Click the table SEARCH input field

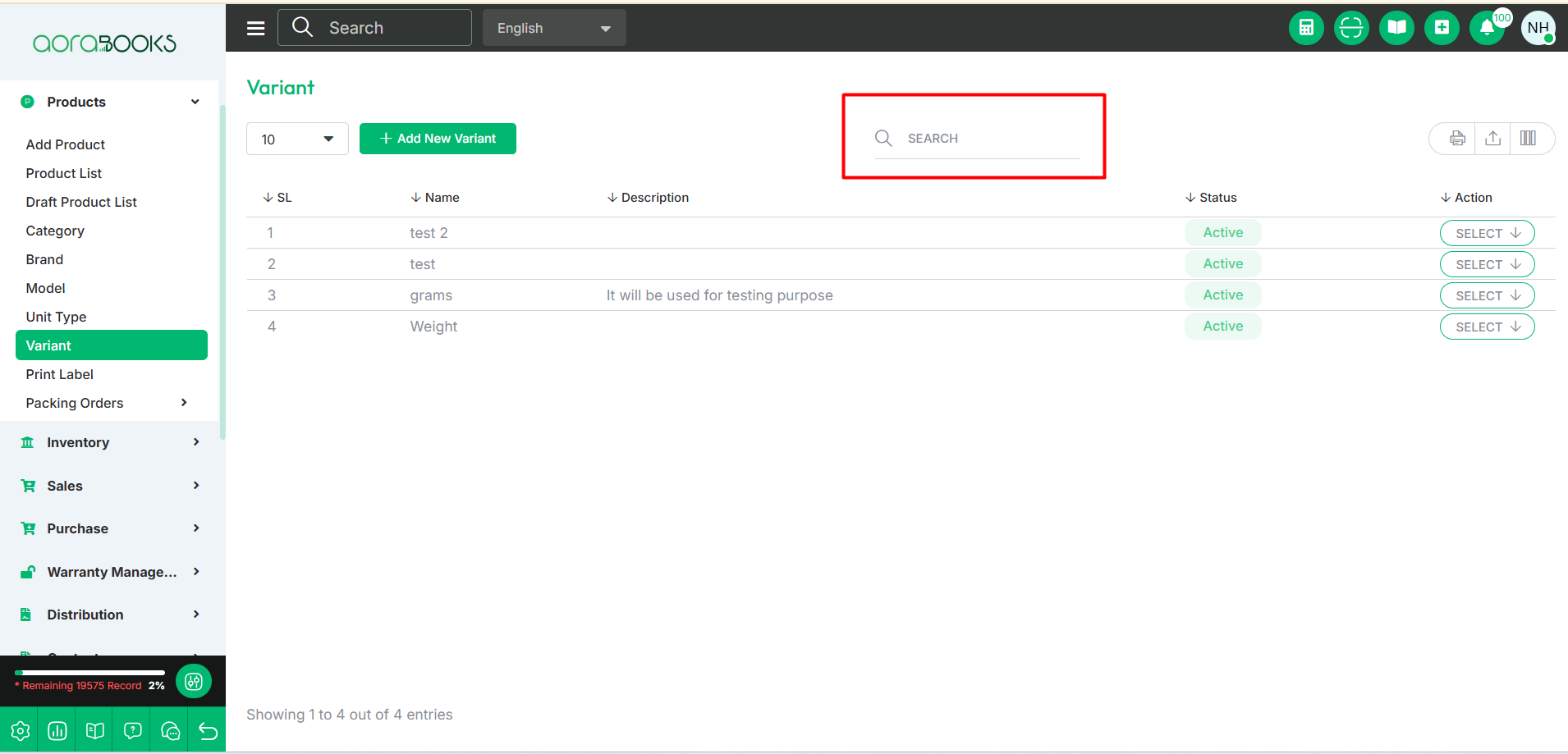[977, 138]
